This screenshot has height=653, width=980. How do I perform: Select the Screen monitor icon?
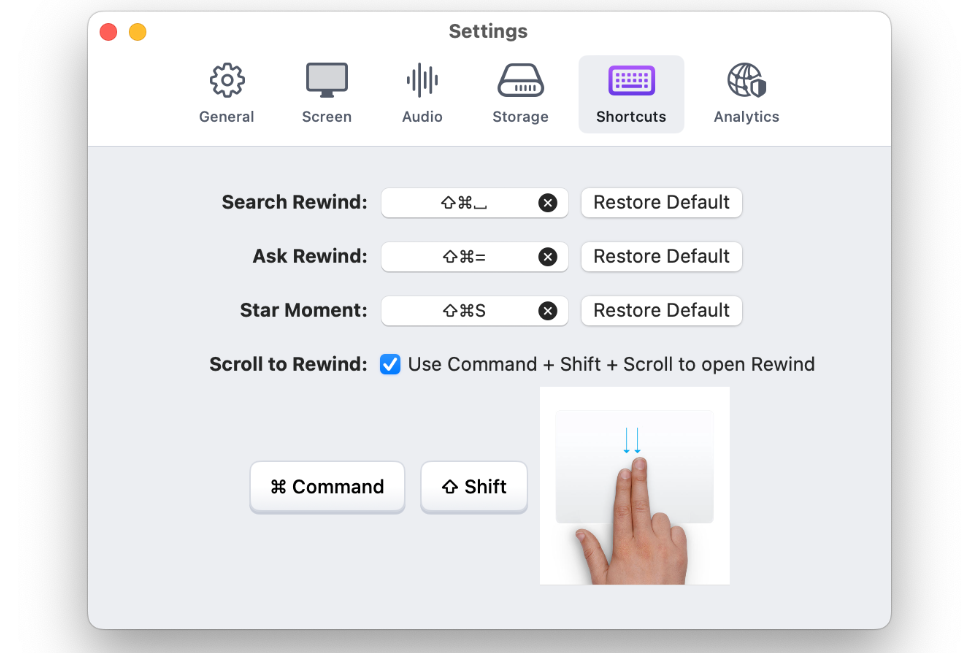coord(327,80)
